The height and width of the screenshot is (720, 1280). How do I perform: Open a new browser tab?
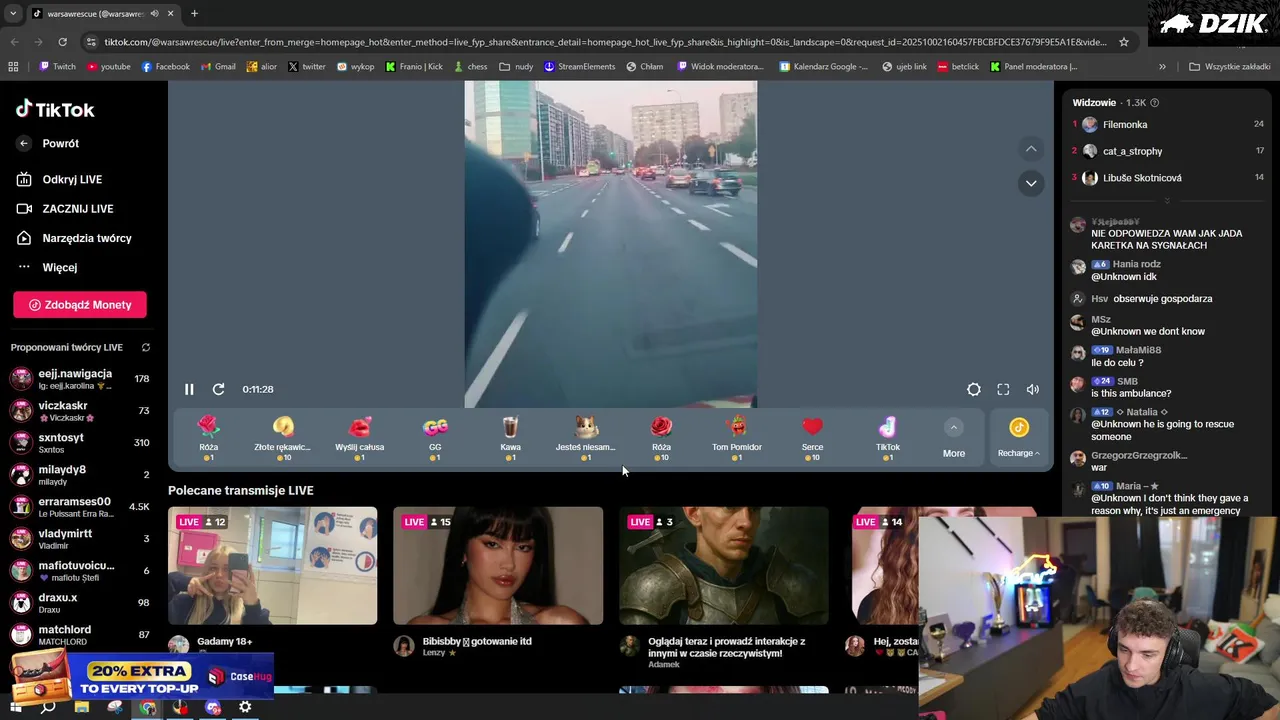tap(194, 14)
